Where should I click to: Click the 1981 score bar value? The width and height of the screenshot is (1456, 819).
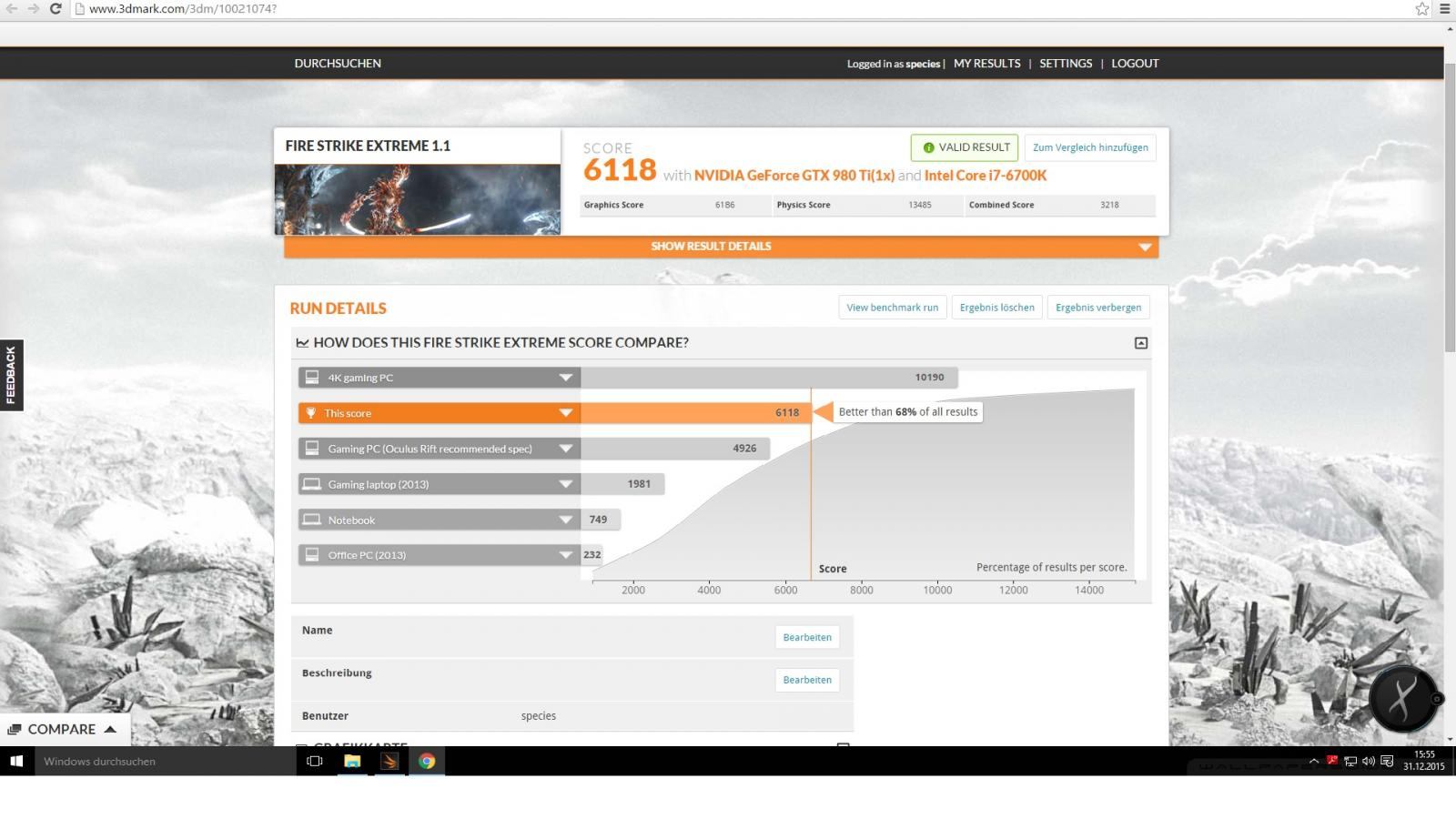click(x=639, y=483)
